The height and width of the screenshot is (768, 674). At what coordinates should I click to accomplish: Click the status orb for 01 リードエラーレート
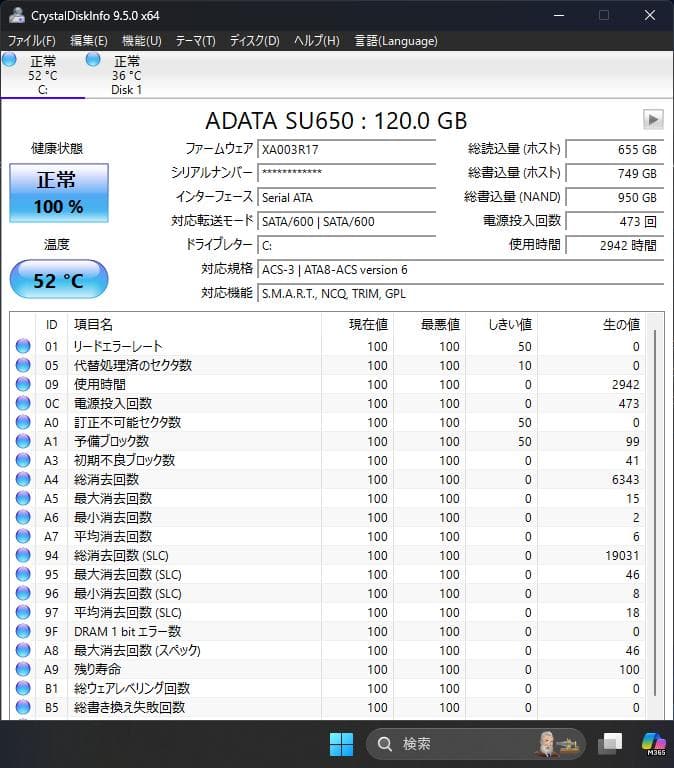[x=23, y=346]
